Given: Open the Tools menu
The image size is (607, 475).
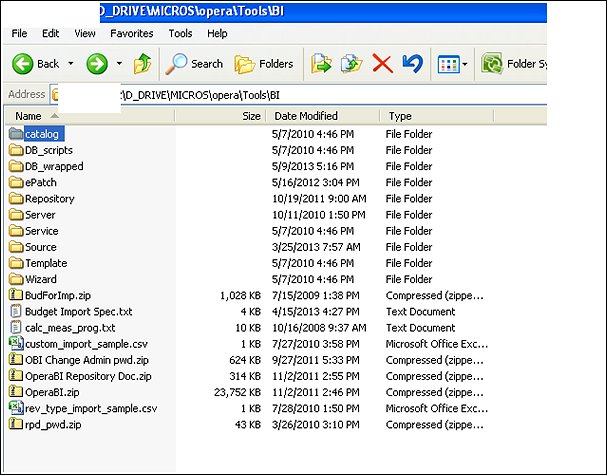Looking at the screenshot, I should pyautogui.click(x=180, y=33).
